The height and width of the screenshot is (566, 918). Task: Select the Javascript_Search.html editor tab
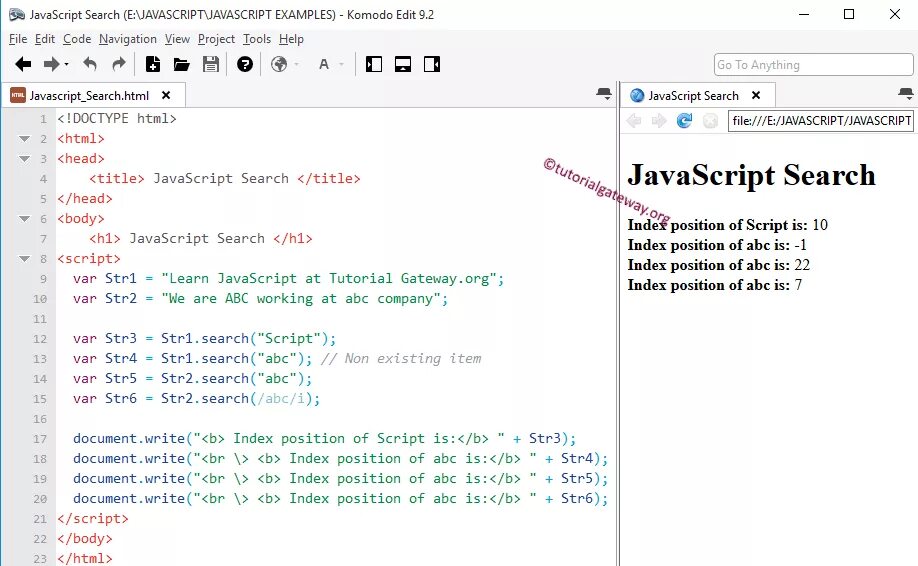[x=89, y=95]
